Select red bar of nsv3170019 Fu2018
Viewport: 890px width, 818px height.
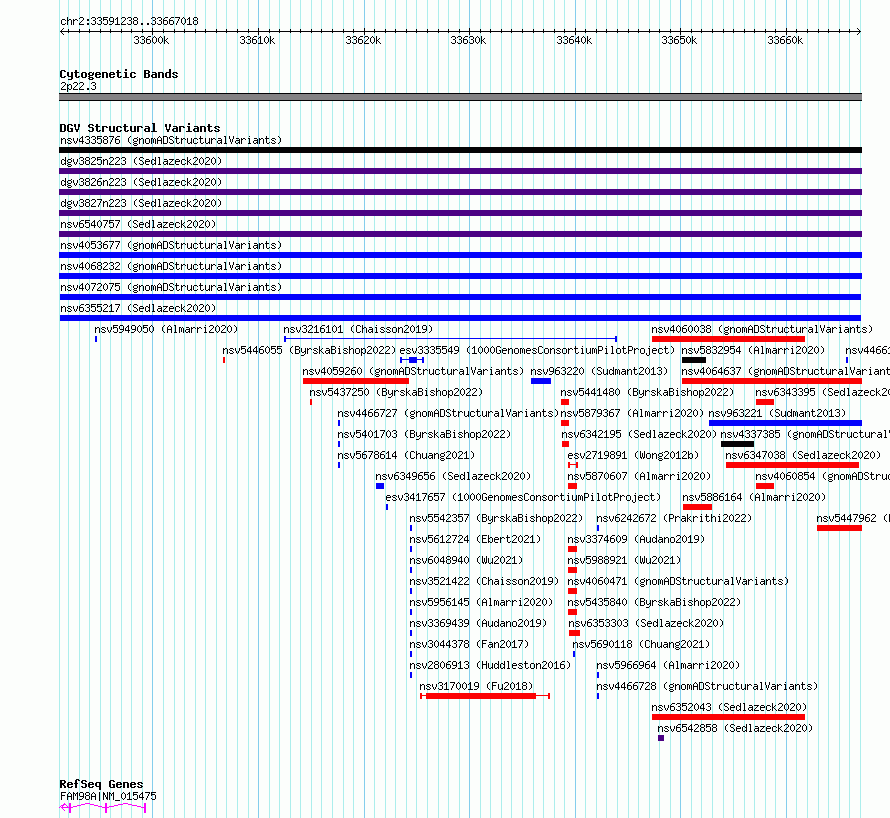tap(481, 696)
